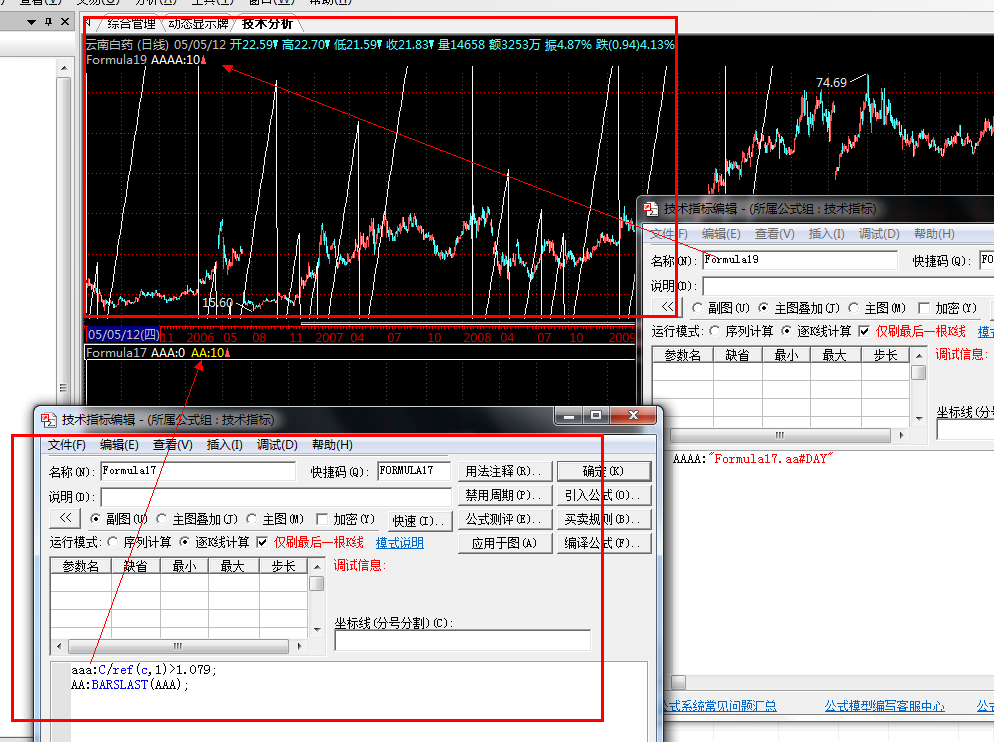Viewport: 994px width, 742px height.
Task: Close the left side panel
Action: [65, 21]
